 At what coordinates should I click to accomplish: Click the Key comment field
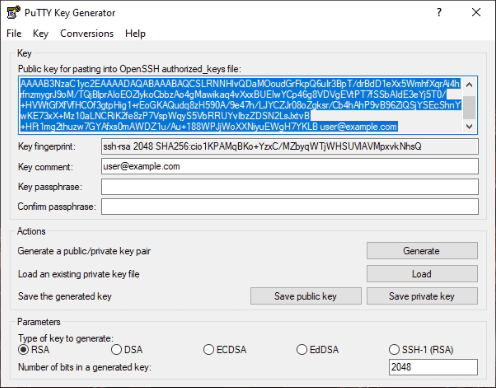[290, 166]
